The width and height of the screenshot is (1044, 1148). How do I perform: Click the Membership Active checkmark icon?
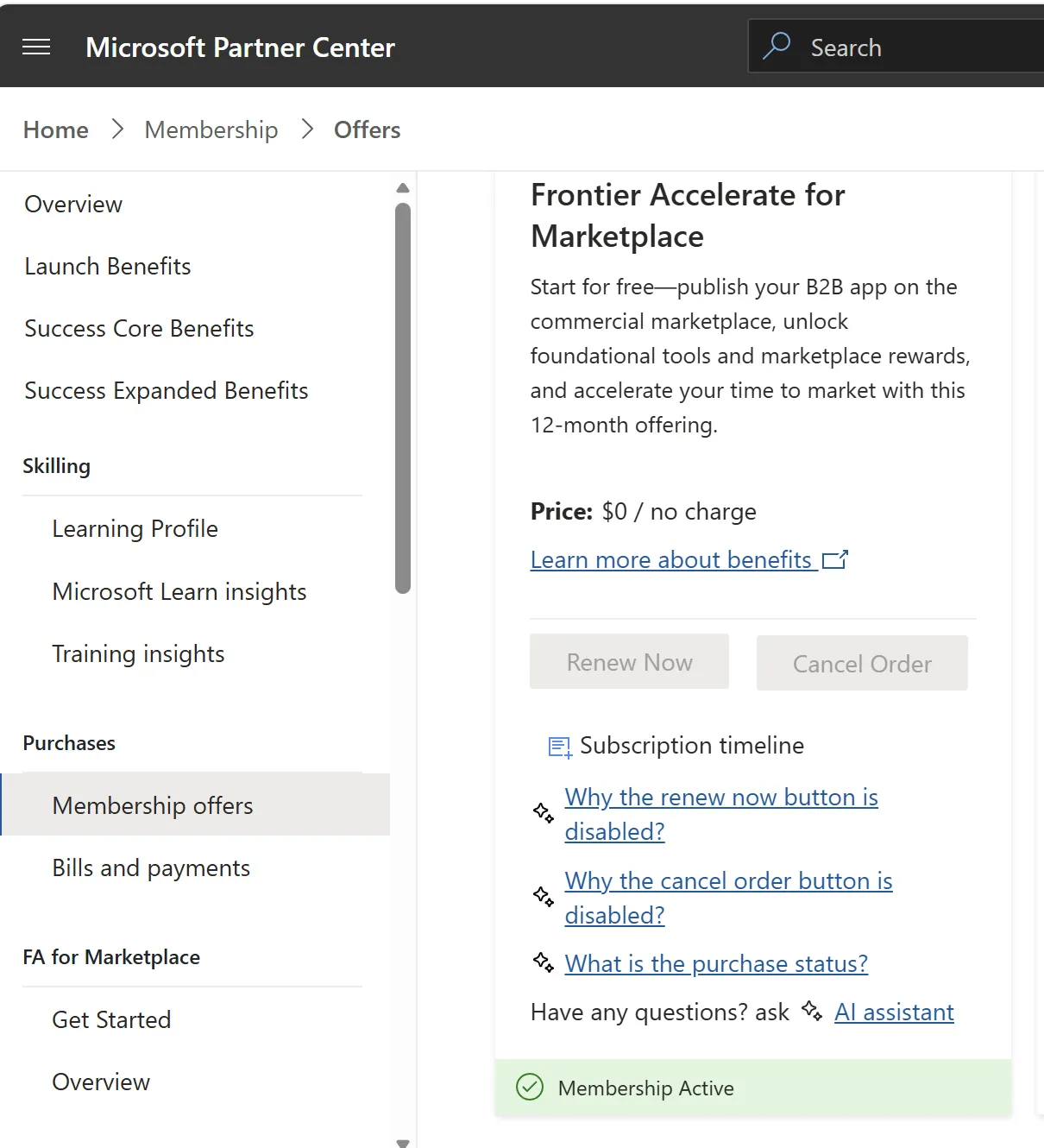(x=530, y=1087)
